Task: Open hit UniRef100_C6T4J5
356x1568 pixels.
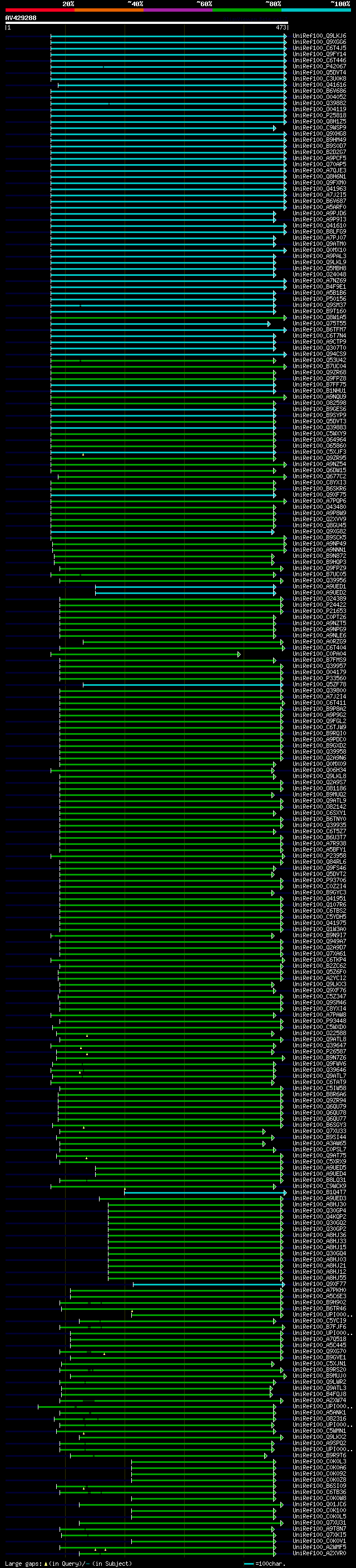Action: coord(319,48)
